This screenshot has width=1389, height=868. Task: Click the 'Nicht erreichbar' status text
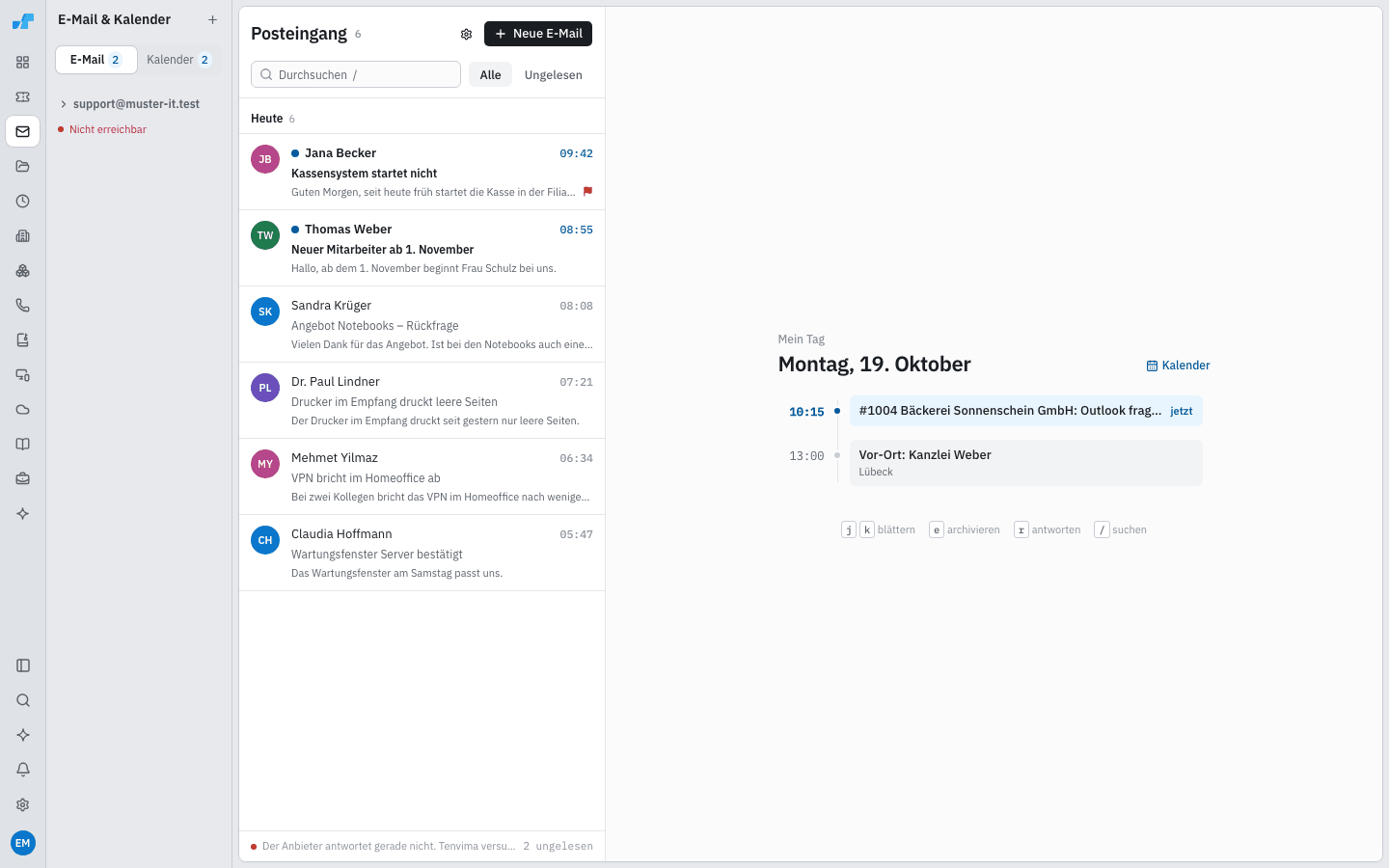(x=108, y=129)
